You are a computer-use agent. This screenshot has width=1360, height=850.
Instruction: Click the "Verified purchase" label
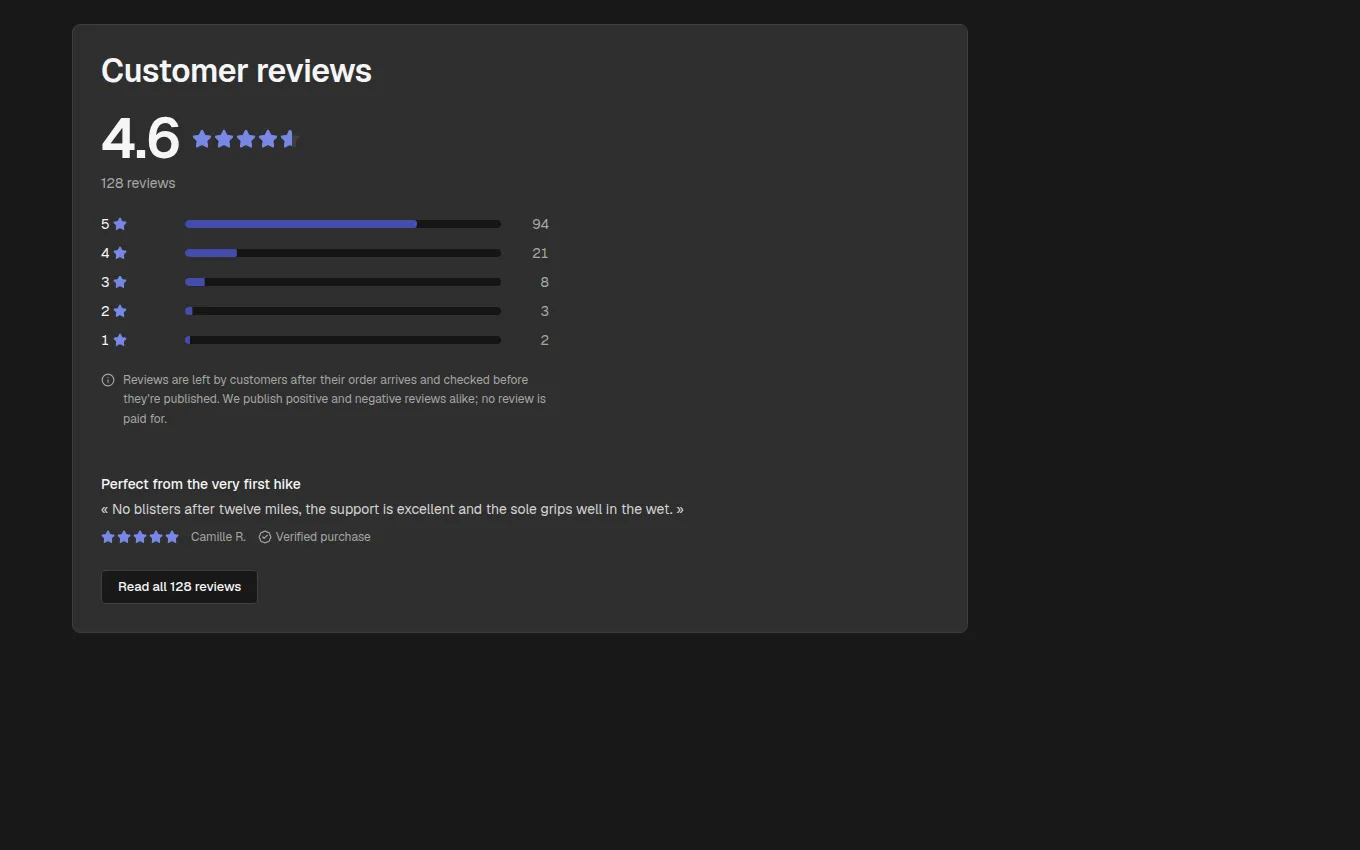coord(323,537)
